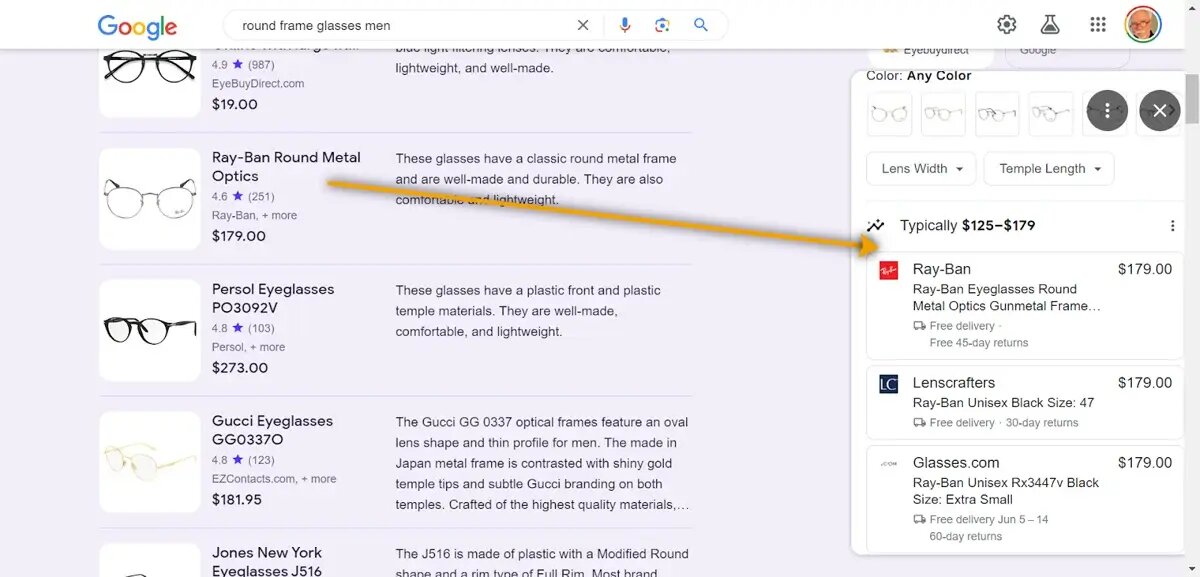Start voice search with microphone icon
The height and width of the screenshot is (577, 1200).
tap(625, 25)
